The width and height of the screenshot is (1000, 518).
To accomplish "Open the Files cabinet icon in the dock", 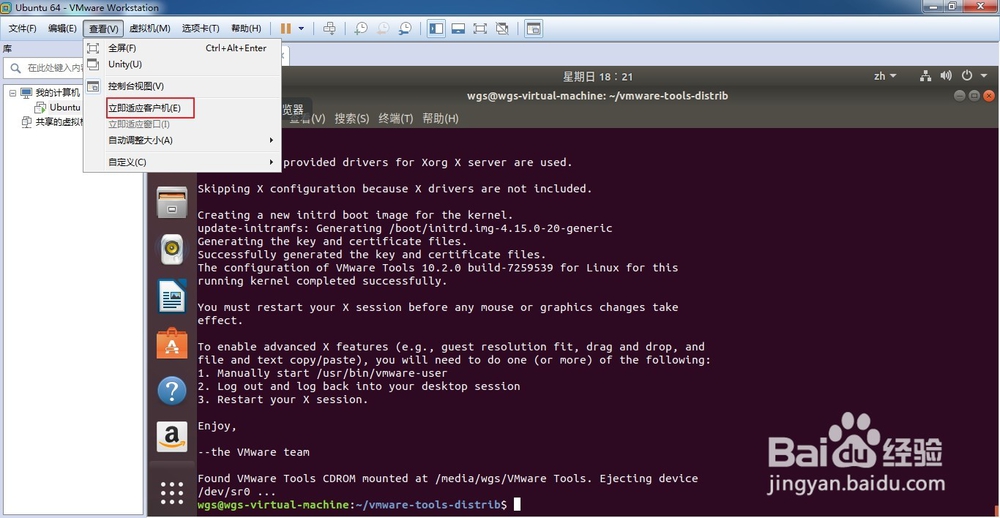I will pyautogui.click(x=172, y=202).
